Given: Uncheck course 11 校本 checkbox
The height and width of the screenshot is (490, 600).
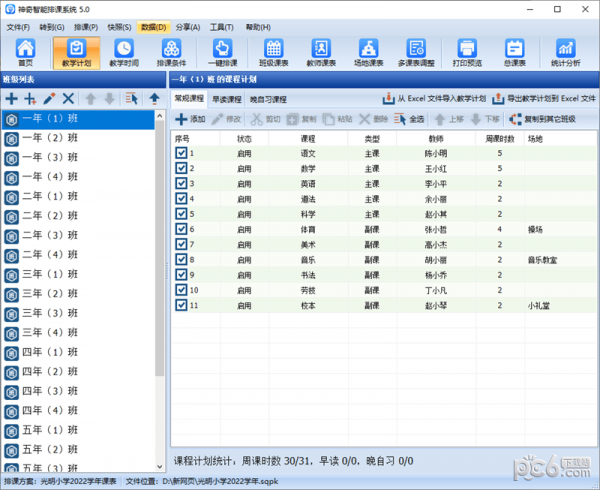Looking at the screenshot, I should (x=181, y=305).
